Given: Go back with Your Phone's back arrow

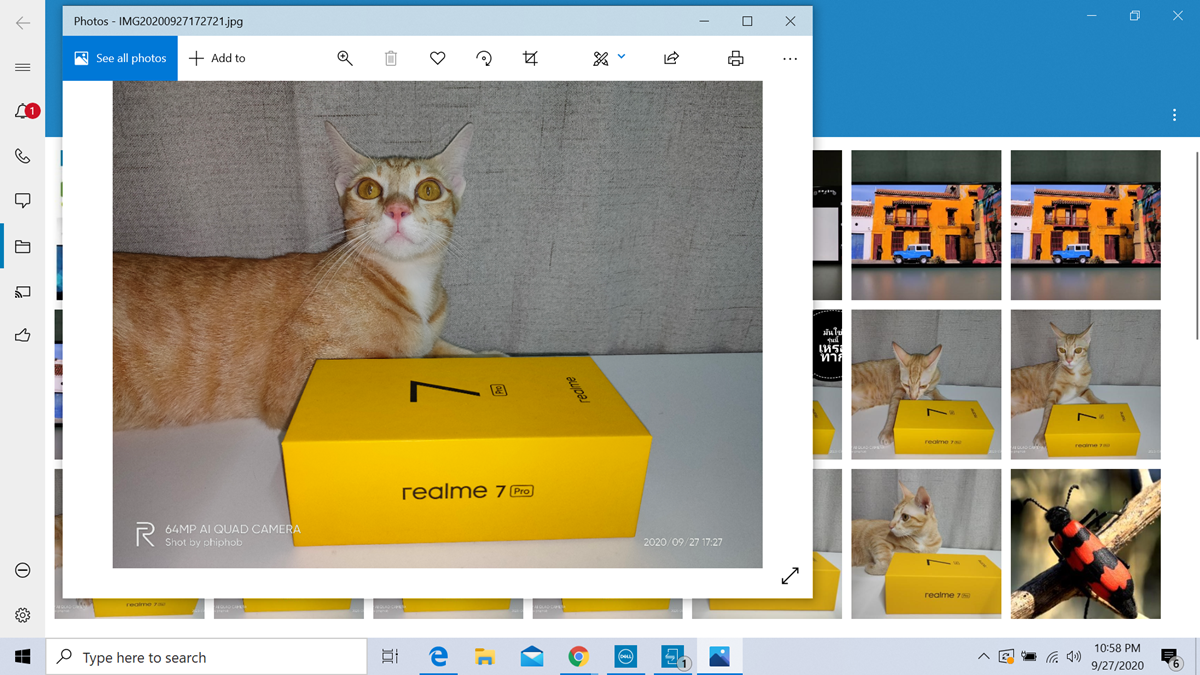Looking at the screenshot, I should (x=23, y=23).
